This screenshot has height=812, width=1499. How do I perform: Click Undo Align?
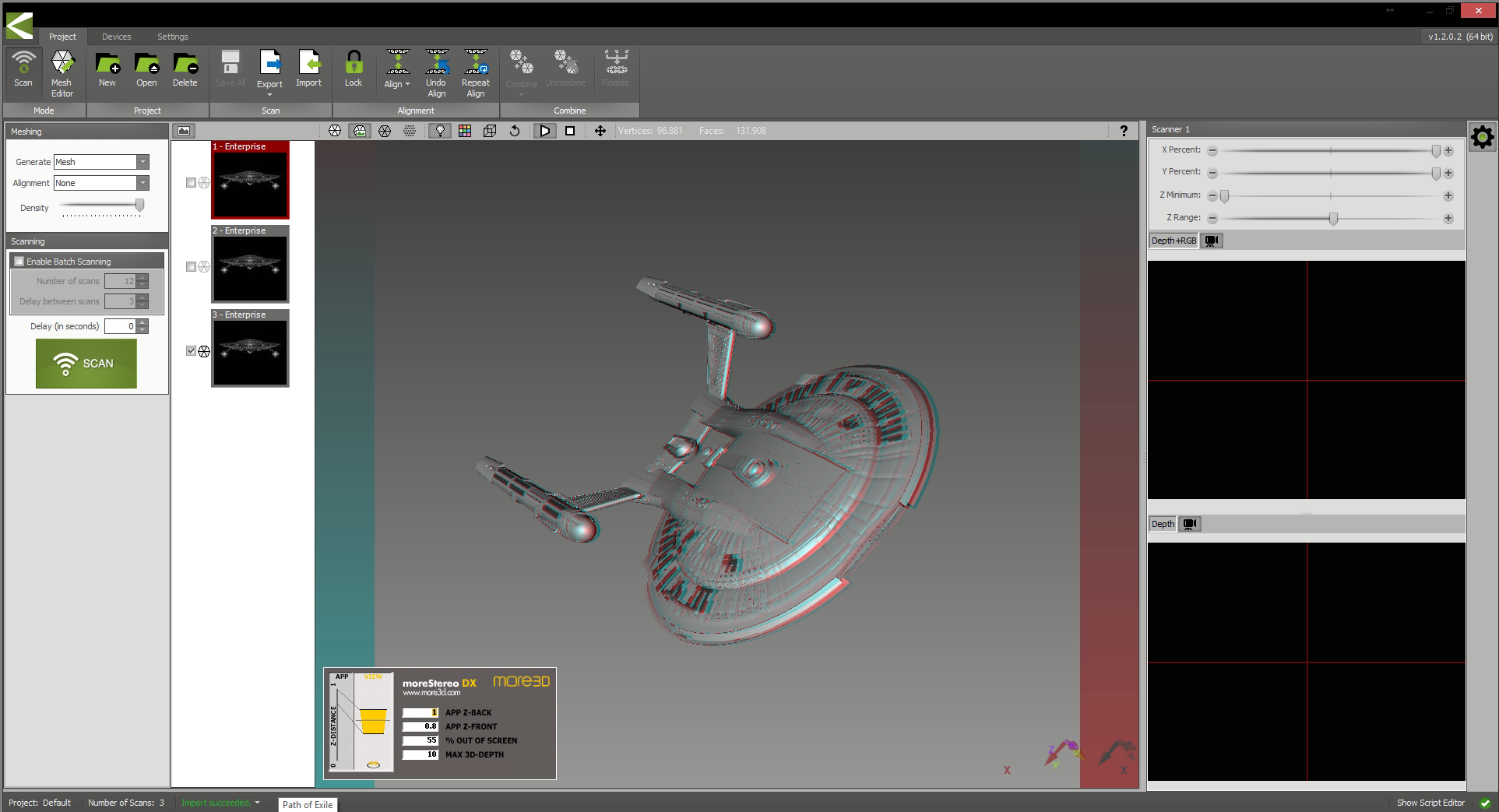point(436,74)
